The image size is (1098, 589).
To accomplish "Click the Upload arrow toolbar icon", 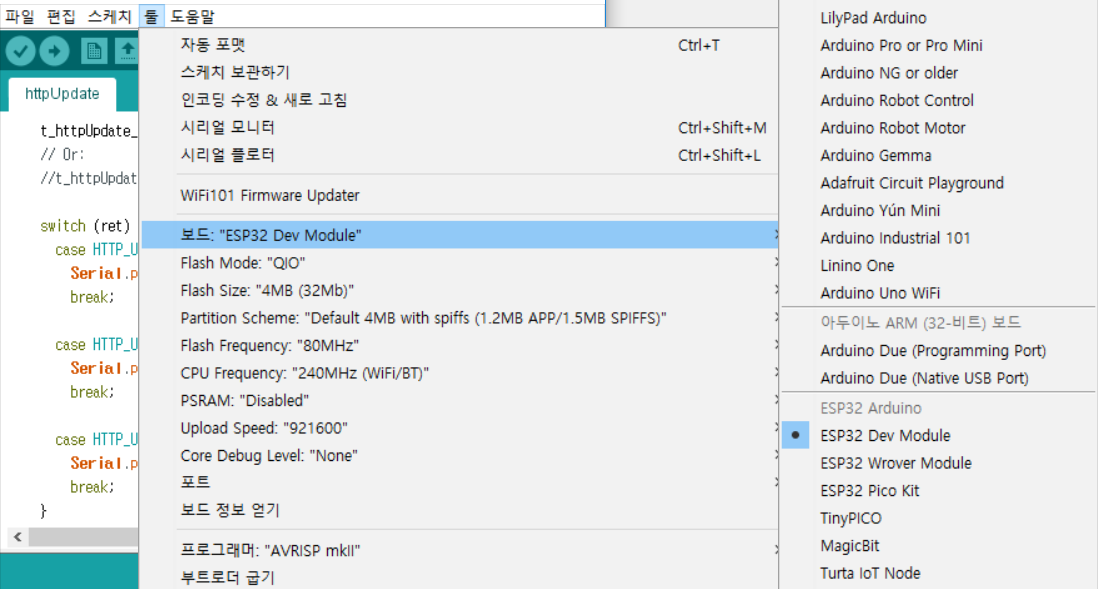I will pyautogui.click(x=54, y=50).
